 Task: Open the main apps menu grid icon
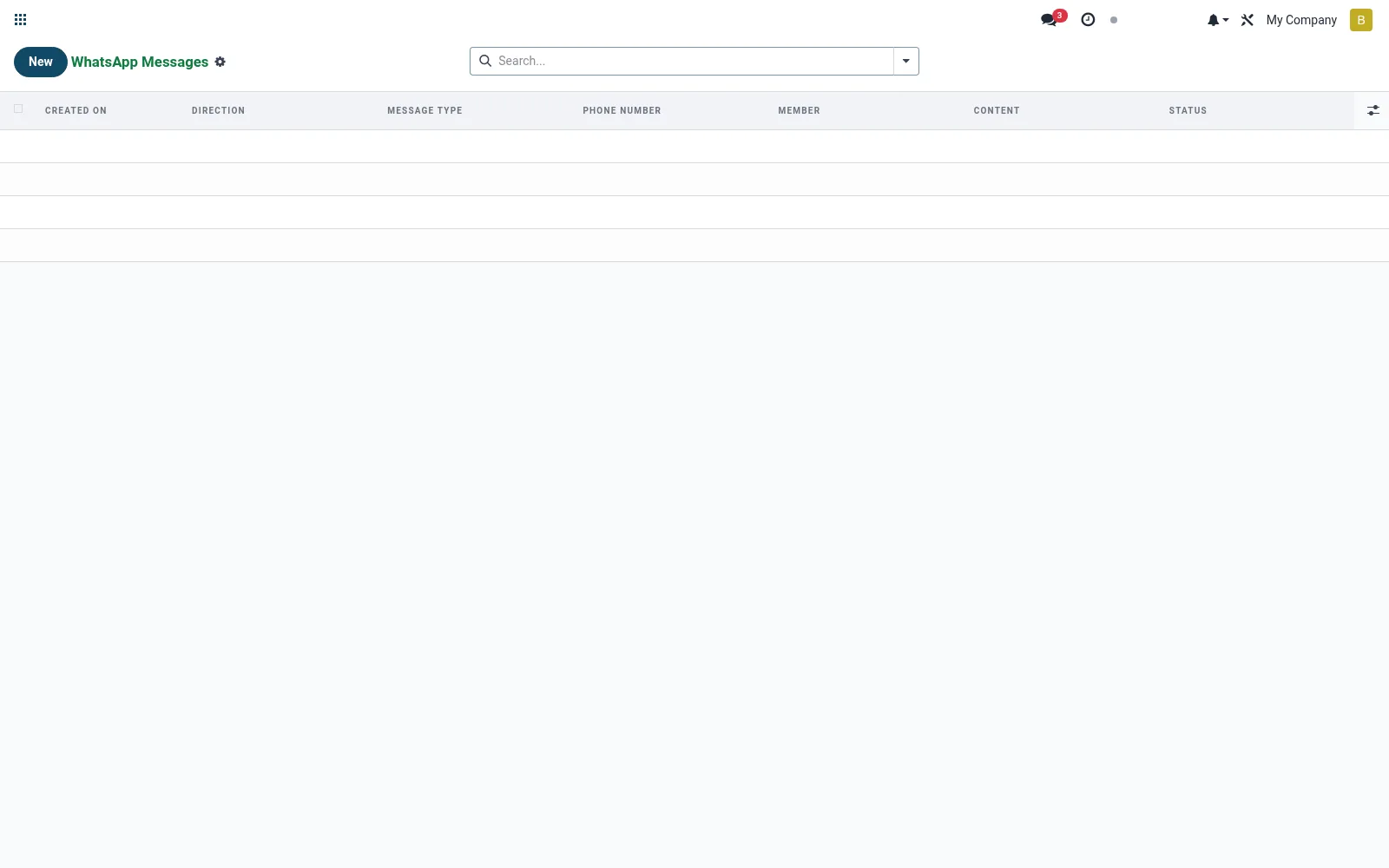21,20
